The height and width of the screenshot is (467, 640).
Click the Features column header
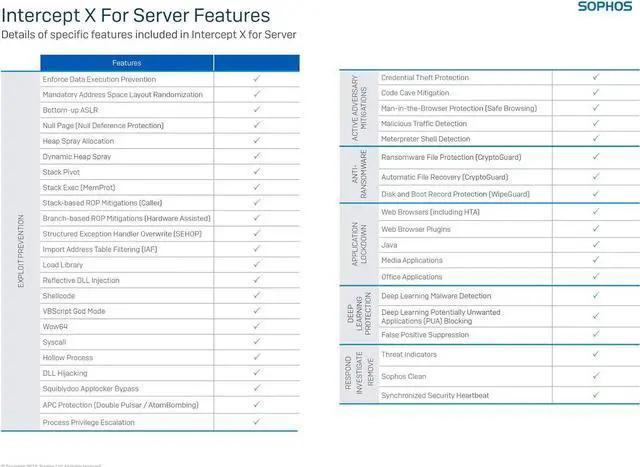coord(126,62)
